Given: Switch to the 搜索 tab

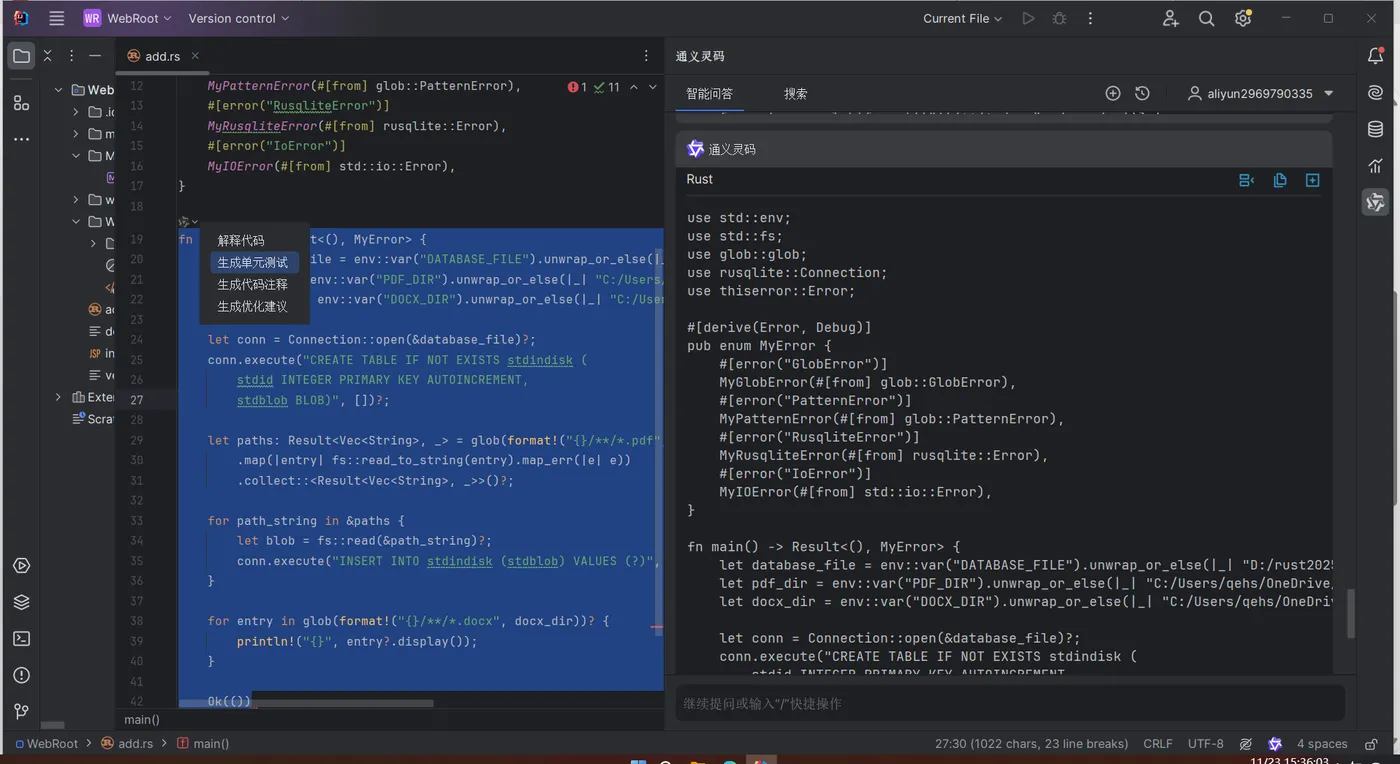Looking at the screenshot, I should (796, 93).
